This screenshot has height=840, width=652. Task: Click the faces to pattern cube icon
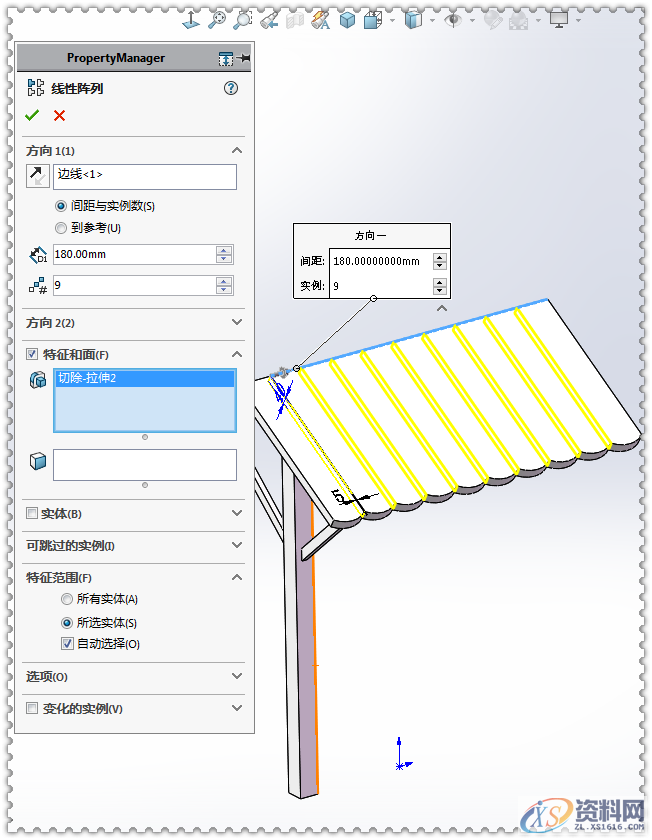coord(38,461)
